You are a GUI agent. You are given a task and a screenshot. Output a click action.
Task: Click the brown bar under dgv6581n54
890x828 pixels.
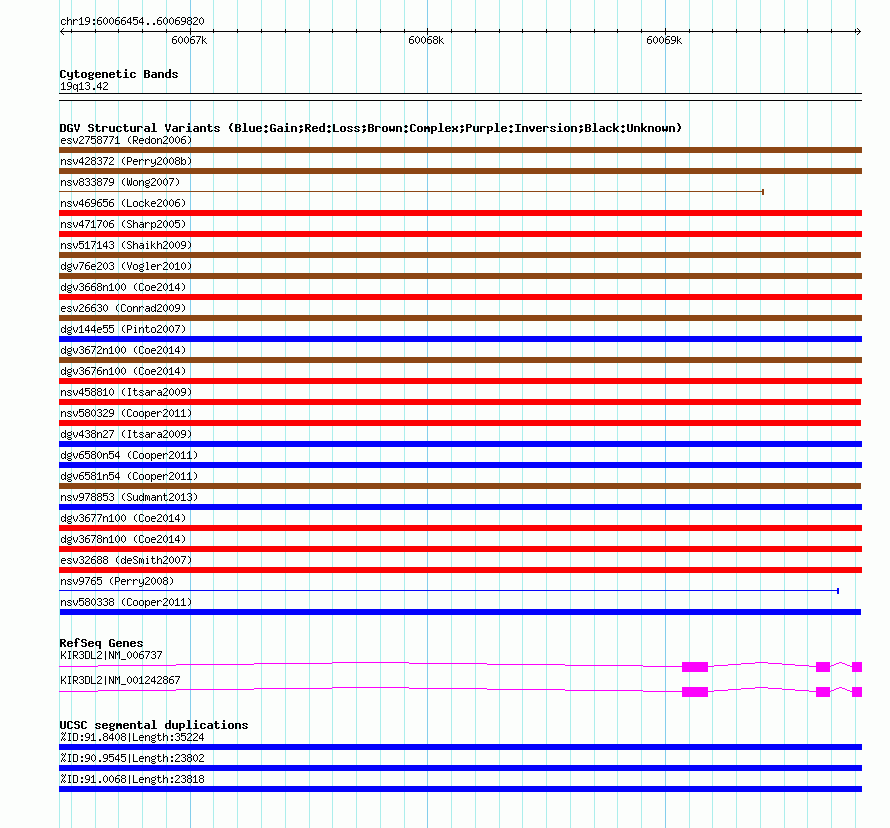point(460,486)
